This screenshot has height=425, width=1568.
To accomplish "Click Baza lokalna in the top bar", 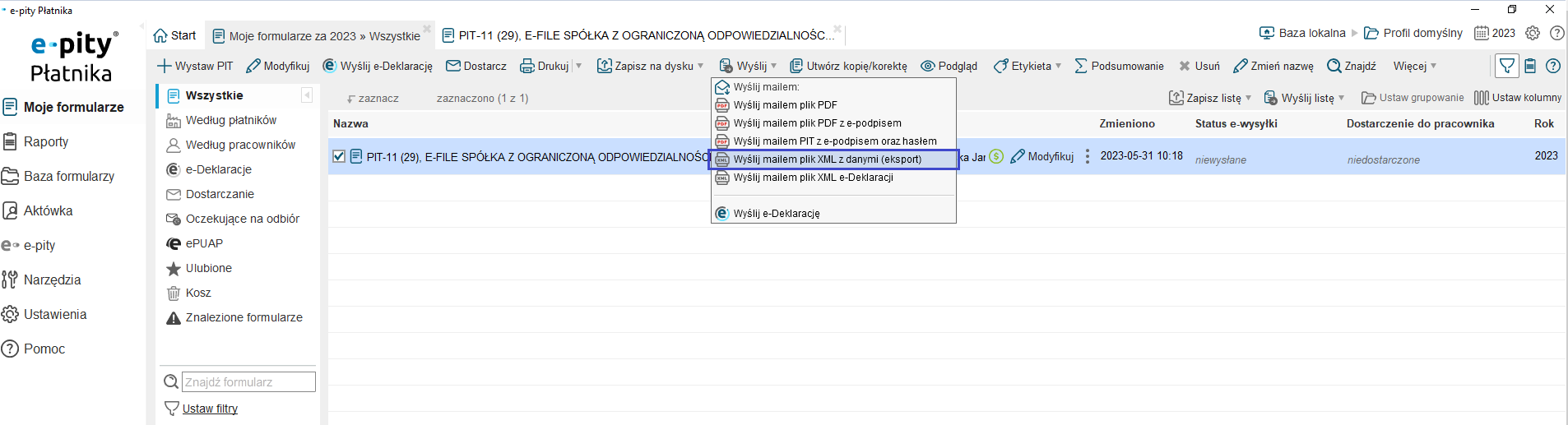I will [1302, 33].
